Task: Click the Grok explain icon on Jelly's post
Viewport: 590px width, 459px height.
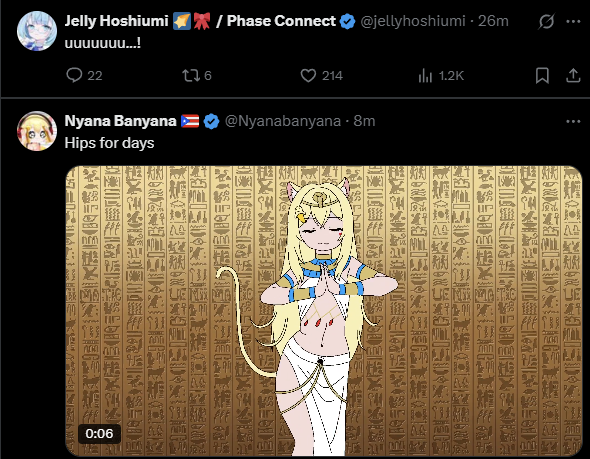Action: coord(546,21)
